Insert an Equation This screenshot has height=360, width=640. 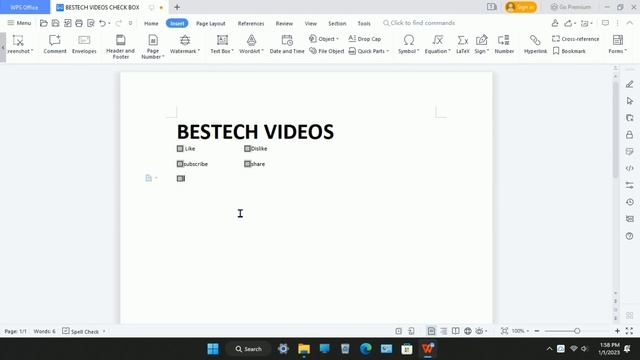coord(438,44)
